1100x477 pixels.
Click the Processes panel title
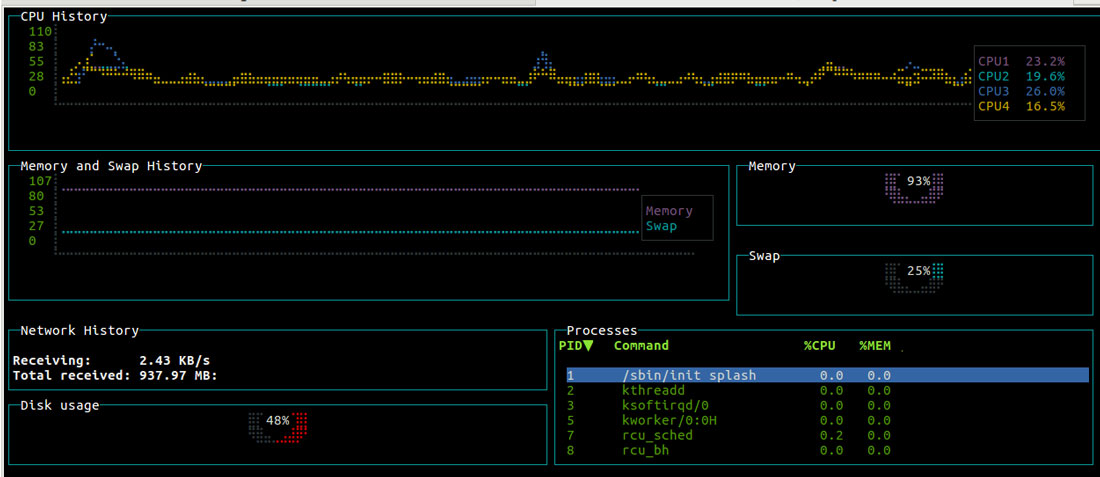[x=602, y=330]
